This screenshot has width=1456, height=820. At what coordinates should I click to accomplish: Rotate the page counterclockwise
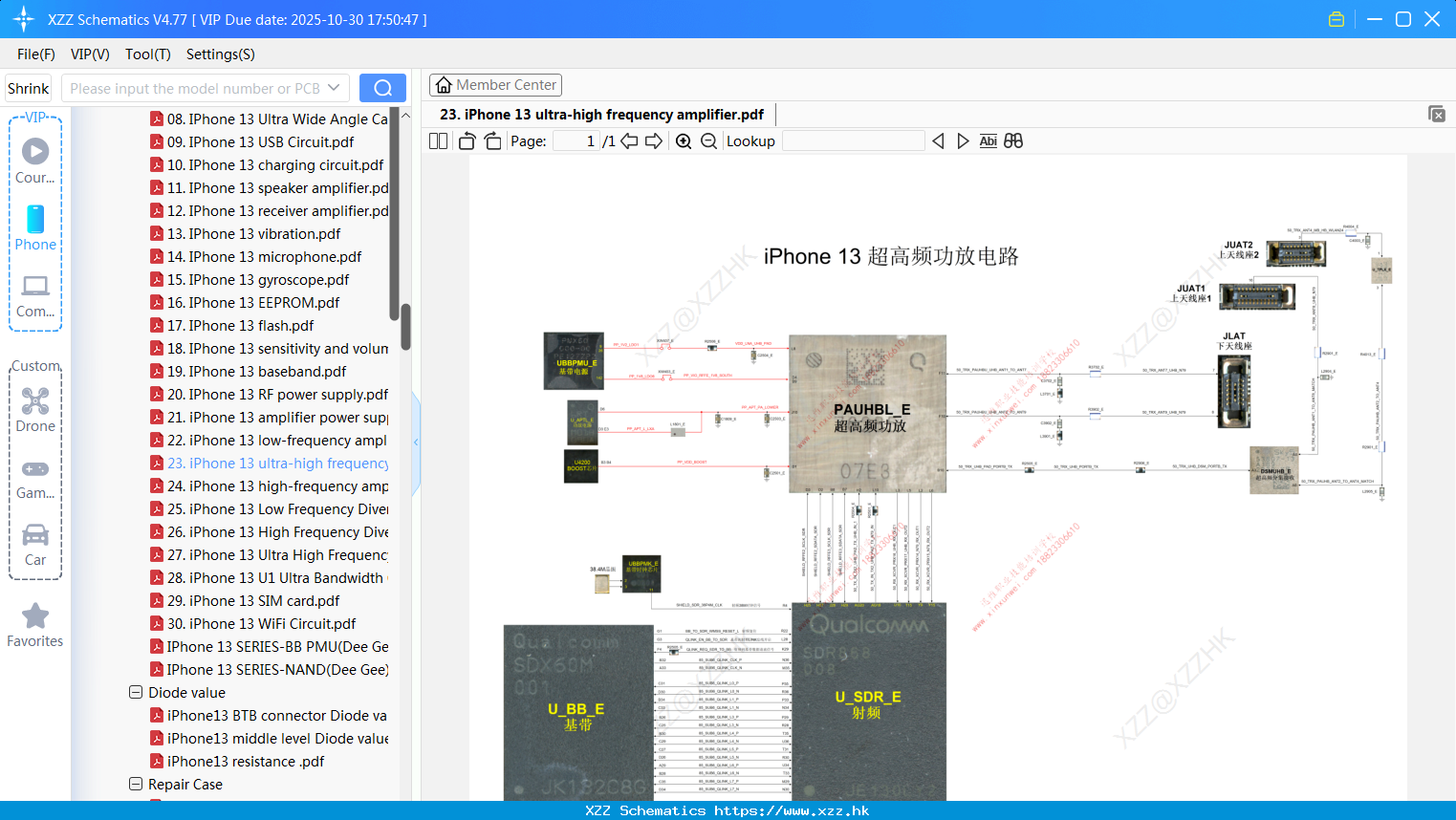point(467,140)
